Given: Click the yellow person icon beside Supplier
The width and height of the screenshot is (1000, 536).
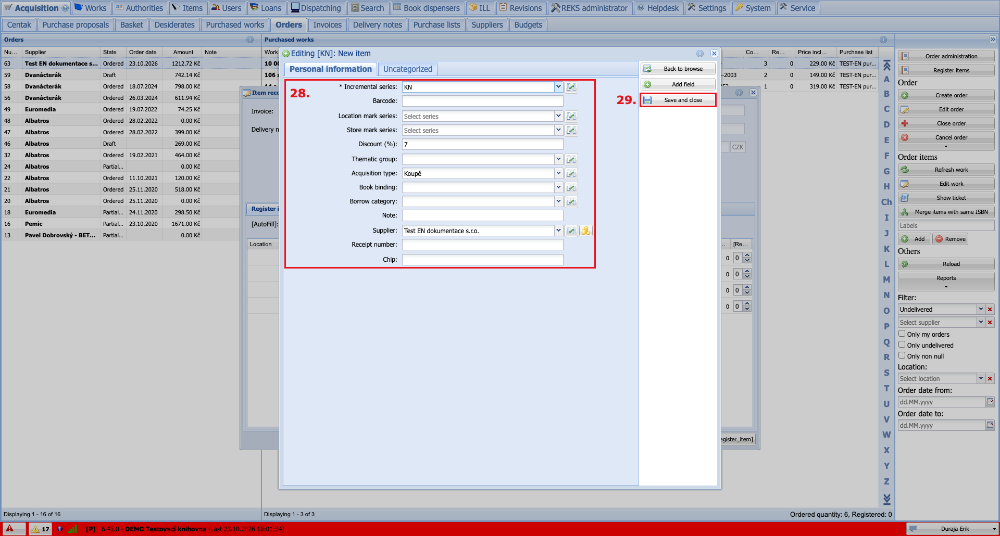Looking at the screenshot, I should pyautogui.click(x=586, y=231).
